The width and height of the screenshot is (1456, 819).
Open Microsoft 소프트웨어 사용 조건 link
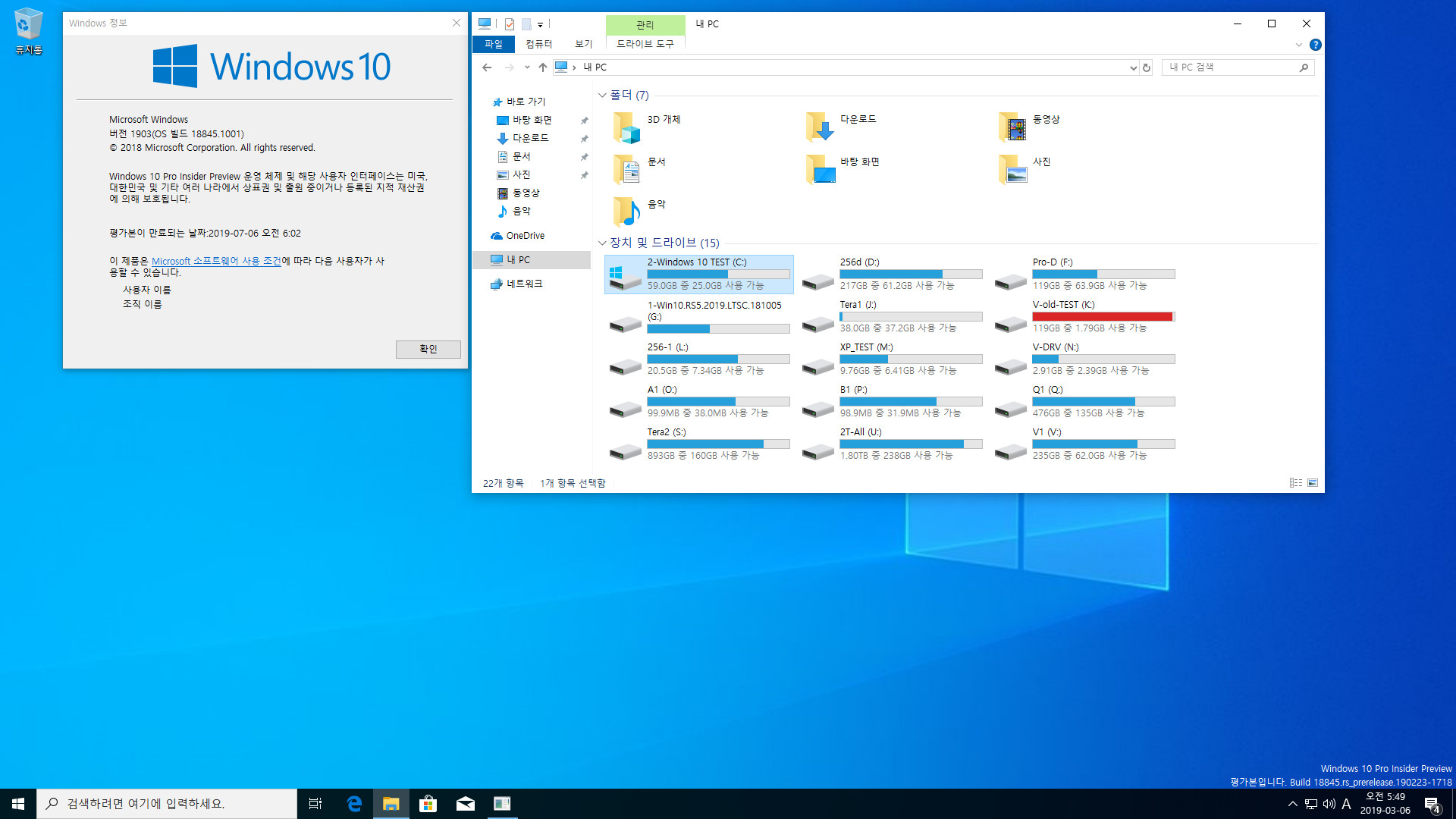[216, 261]
